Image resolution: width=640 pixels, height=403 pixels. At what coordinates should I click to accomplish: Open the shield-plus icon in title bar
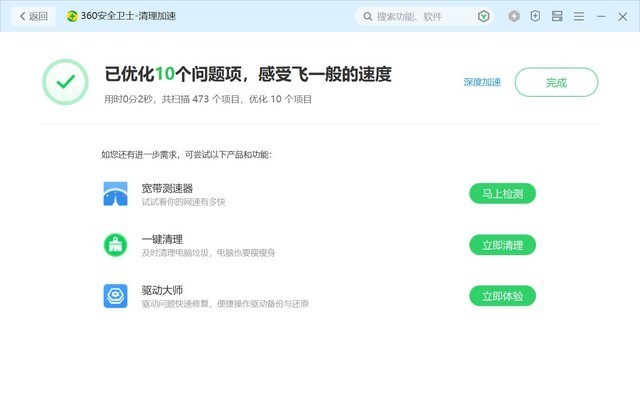[535, 16]
